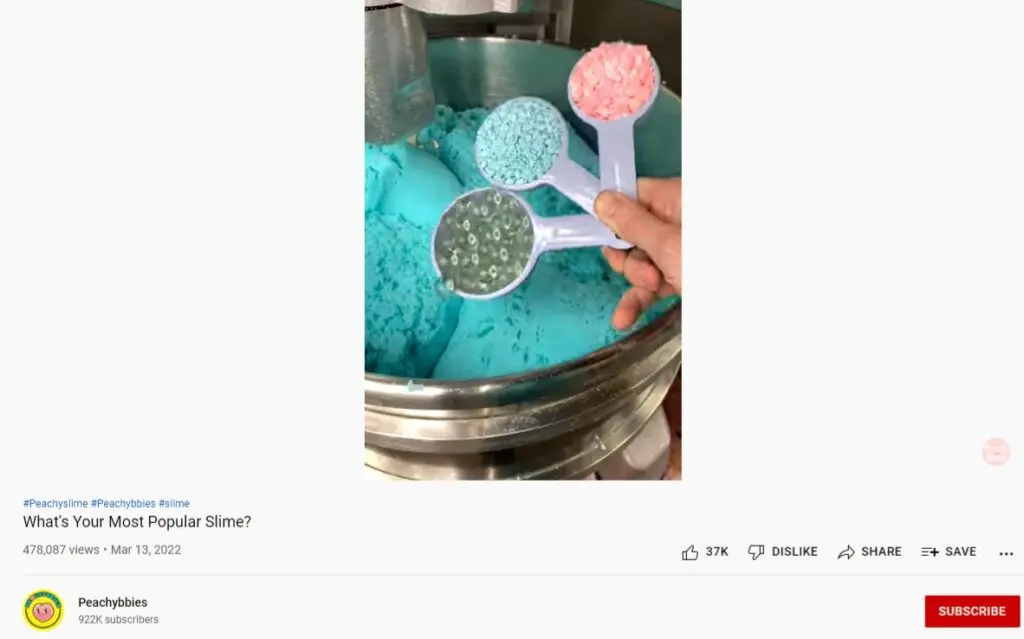Open the #Peachyslime hashtag link
Image resolution: width=1024 pixels, height=639 pixels.
pos(56,503)
